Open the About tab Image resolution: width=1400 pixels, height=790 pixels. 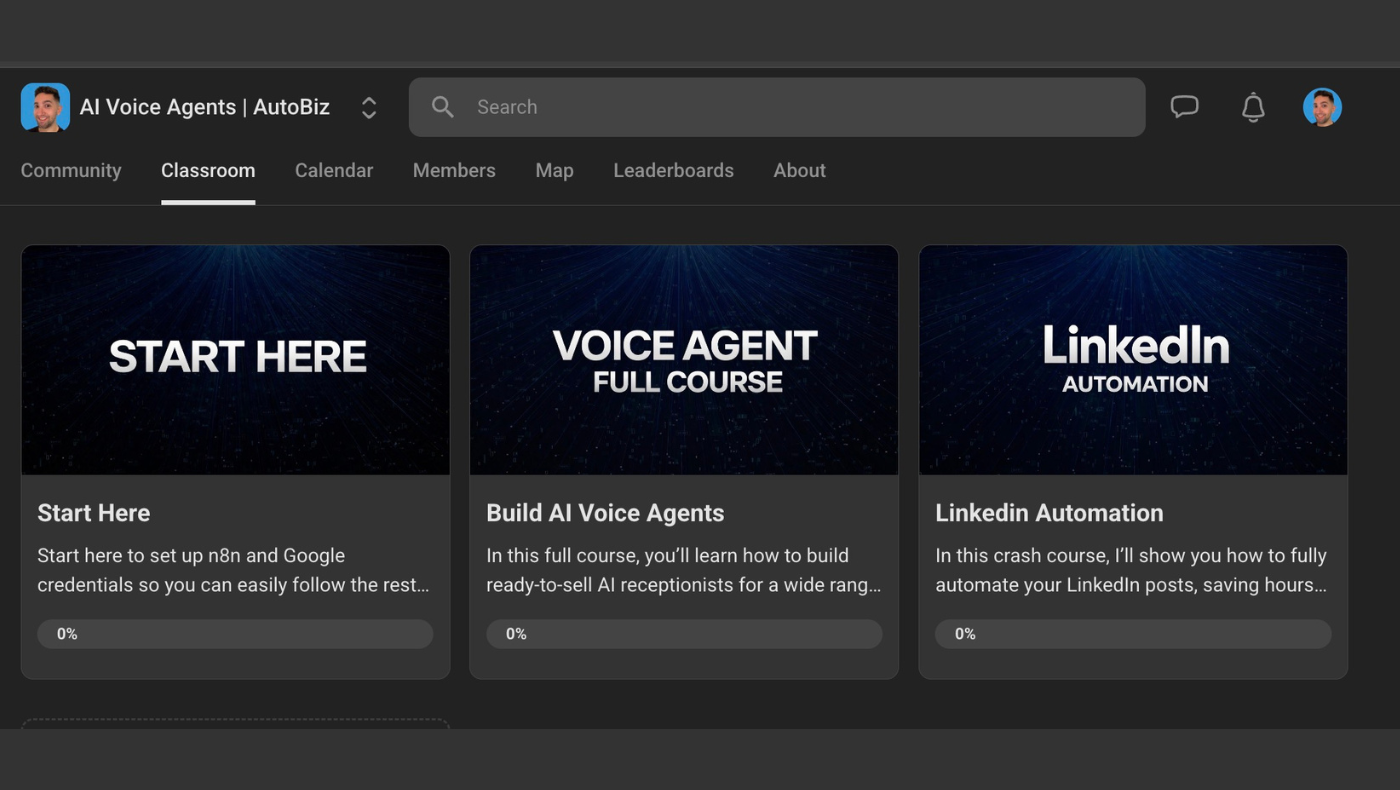(799, 171)
